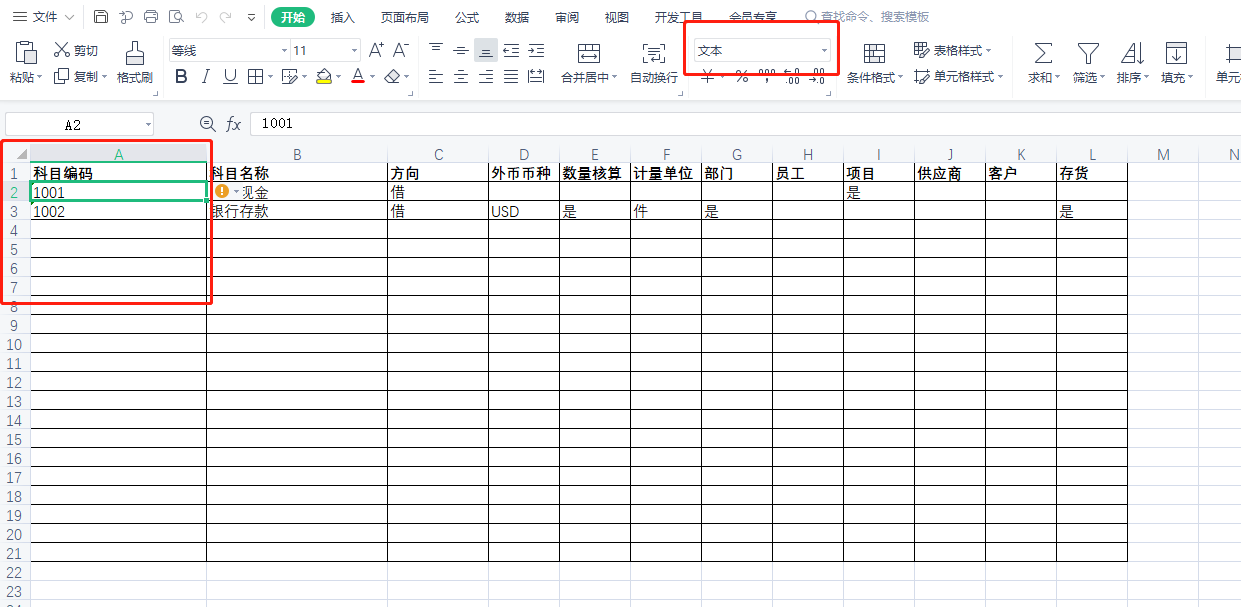Click the yellow fill color bucket
Viewport: 1241px width, 607px height.
(x=323, y=76)
